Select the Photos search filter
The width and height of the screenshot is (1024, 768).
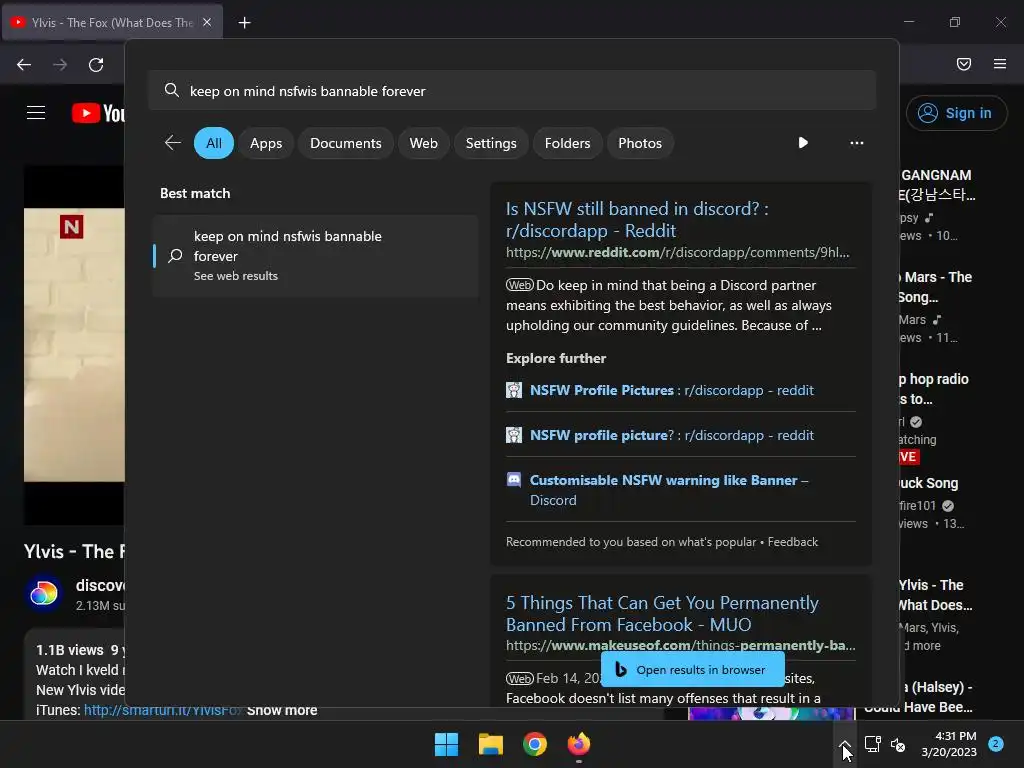coord(639,143)
